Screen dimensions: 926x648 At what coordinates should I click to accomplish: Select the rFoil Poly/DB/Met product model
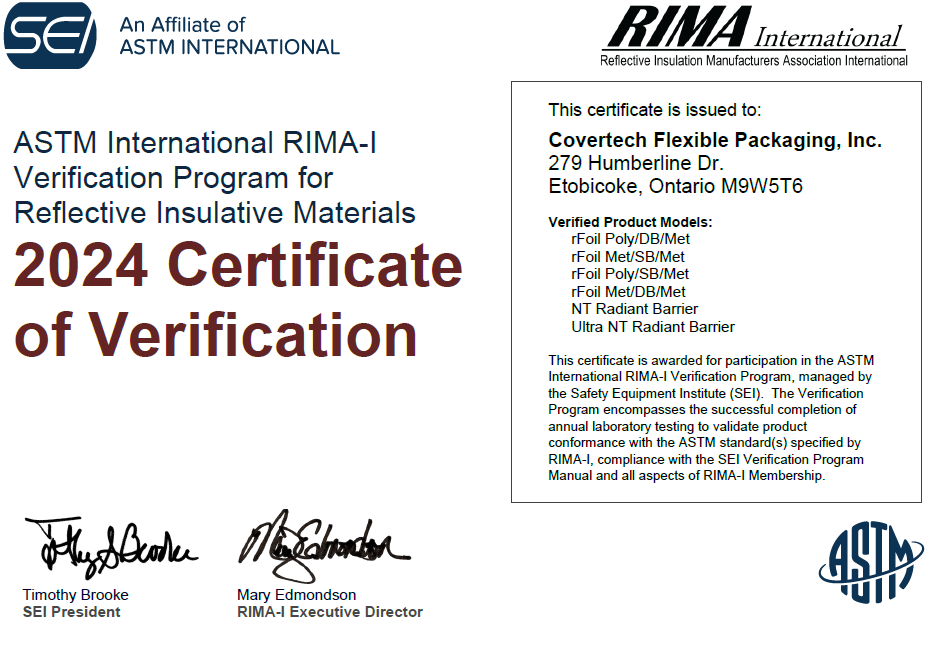[630, 239]
